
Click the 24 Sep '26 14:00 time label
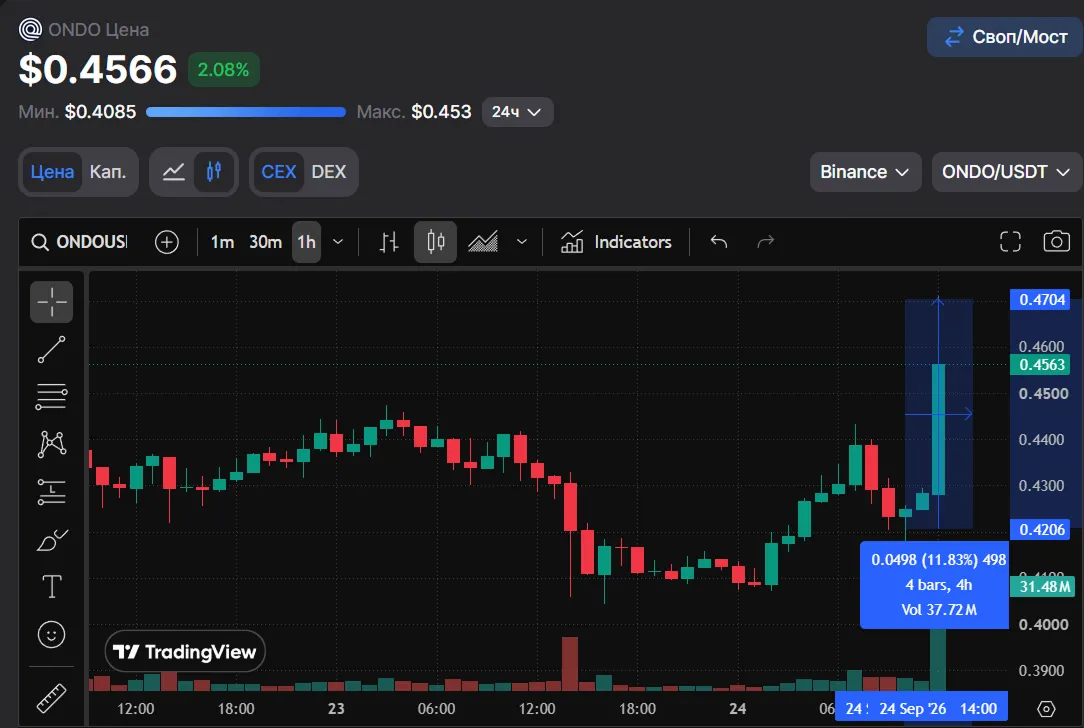937,709
